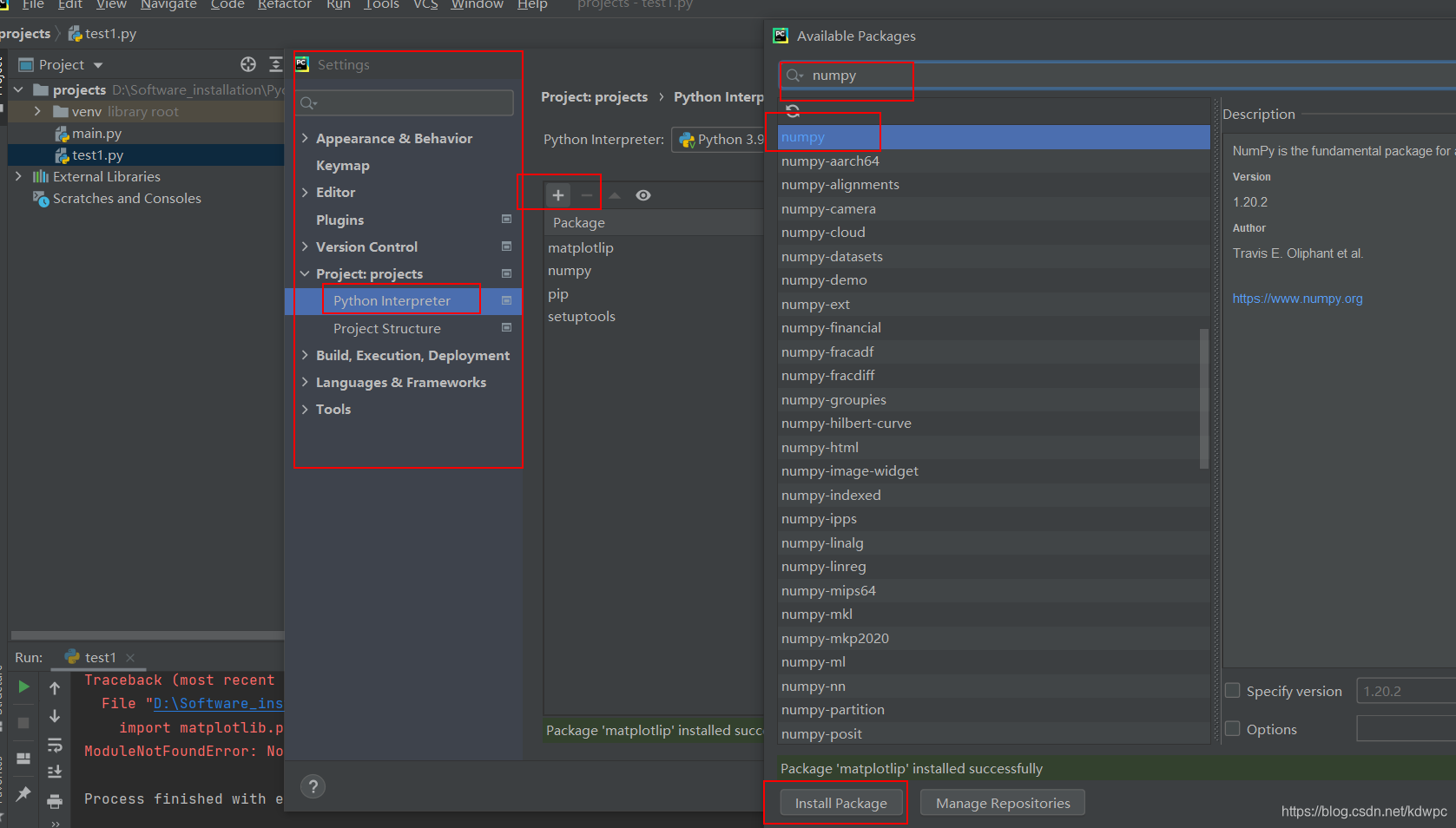
Task: Add a package with the plus icon
Action: [558, 195]
